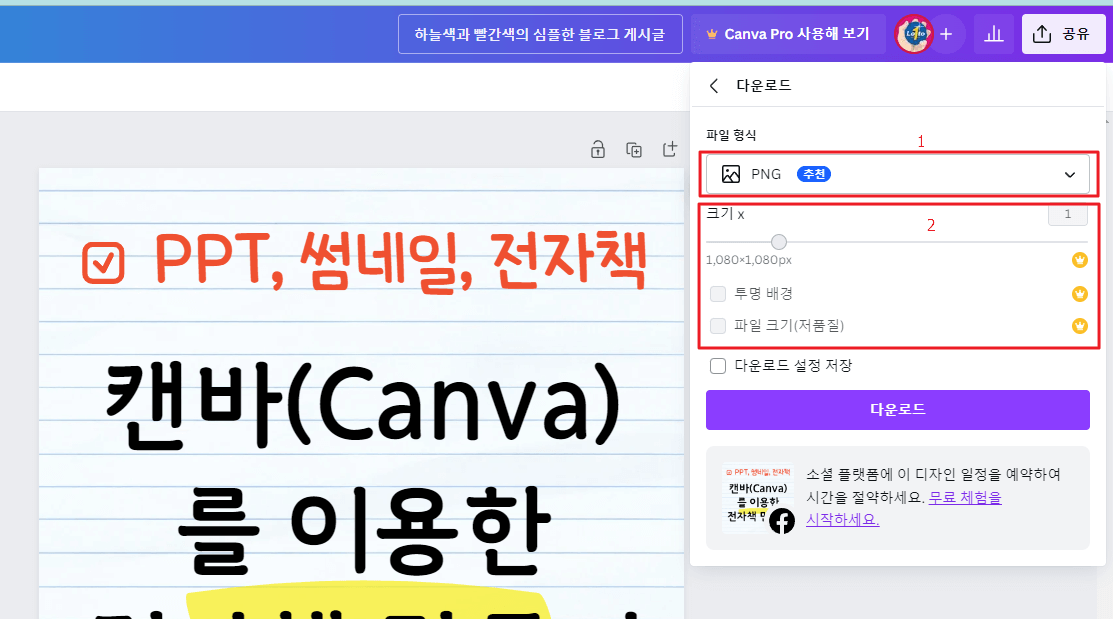
Task: Duplicate the page using the copy icon
Action: [634, 149]
